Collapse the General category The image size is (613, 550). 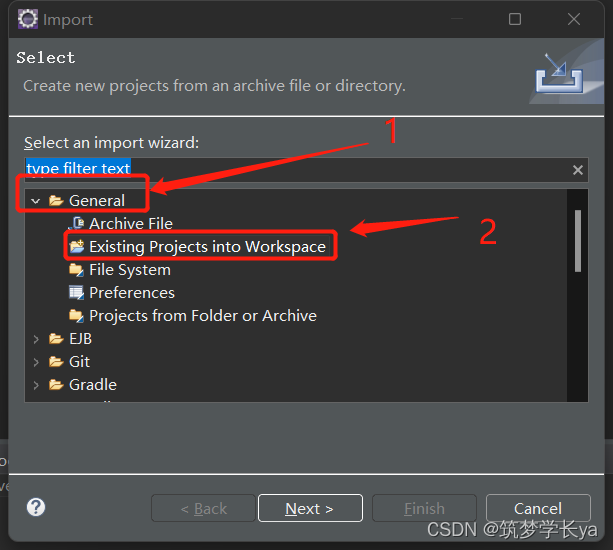pos(36,201)
